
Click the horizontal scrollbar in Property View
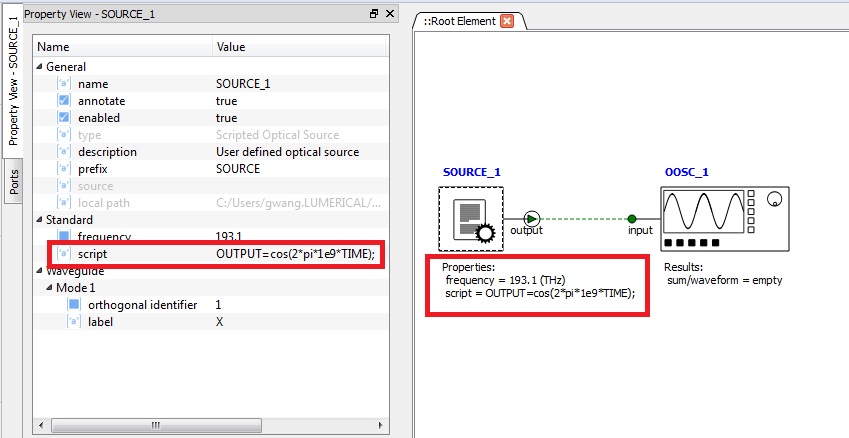(155, 425)
